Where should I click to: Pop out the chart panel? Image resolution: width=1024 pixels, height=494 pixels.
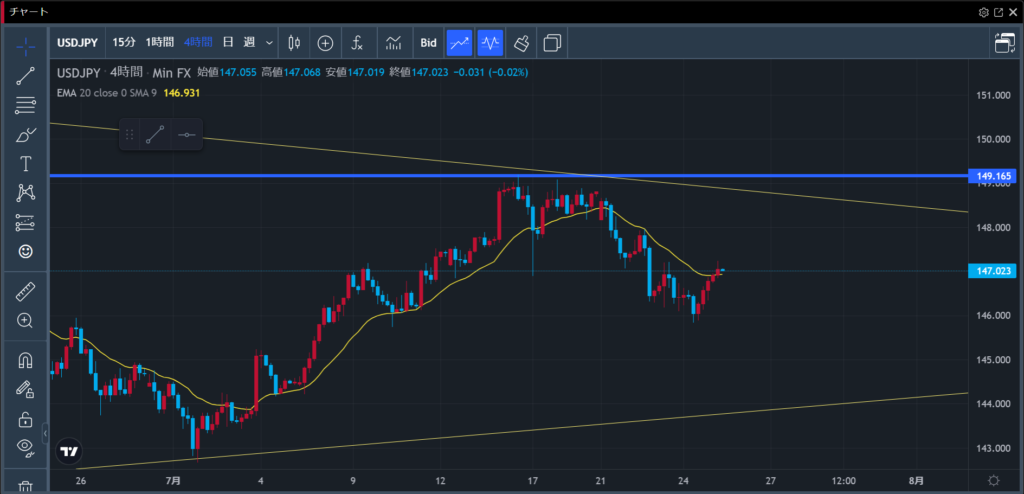(999, 12)
